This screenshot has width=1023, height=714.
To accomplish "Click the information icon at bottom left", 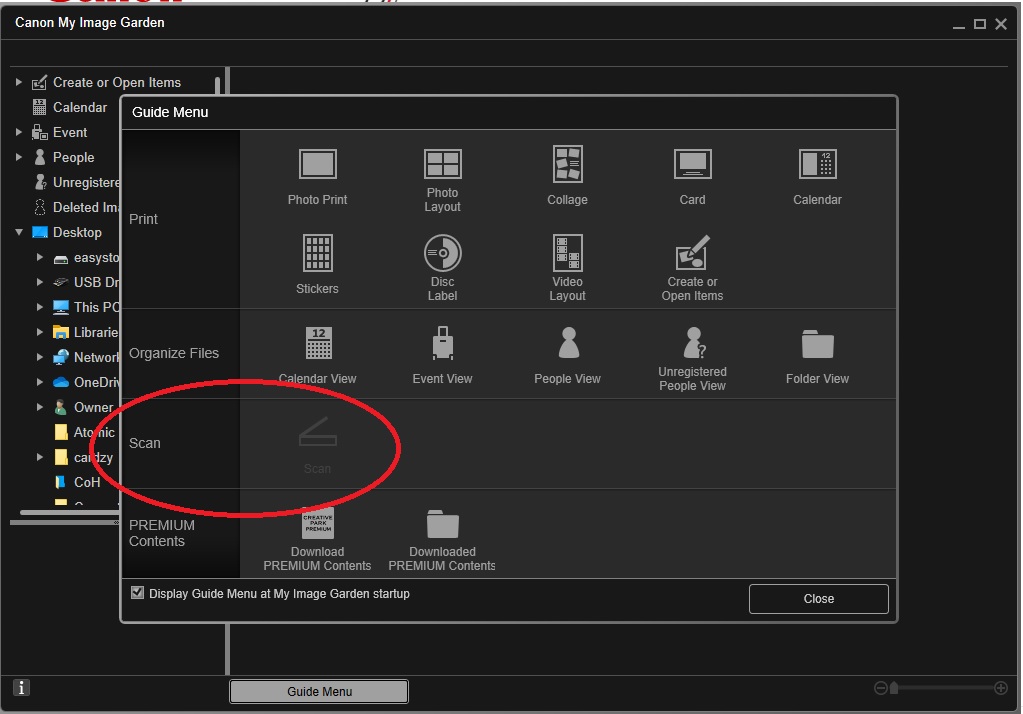I will point(22,687).
